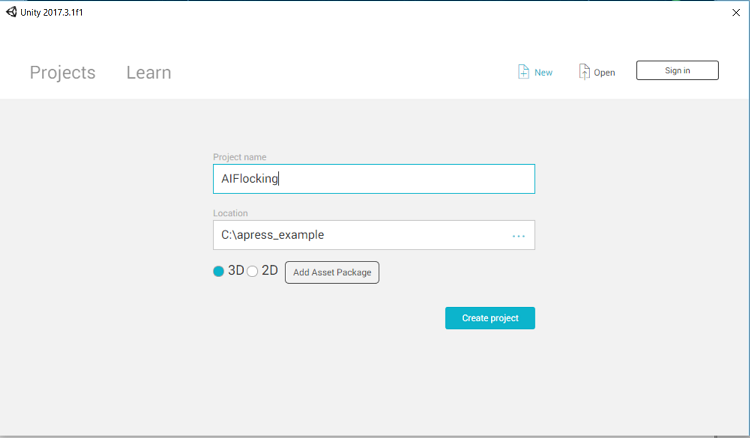Click the Open project file icon
The image size is (750, 438).
pos(584,72)
